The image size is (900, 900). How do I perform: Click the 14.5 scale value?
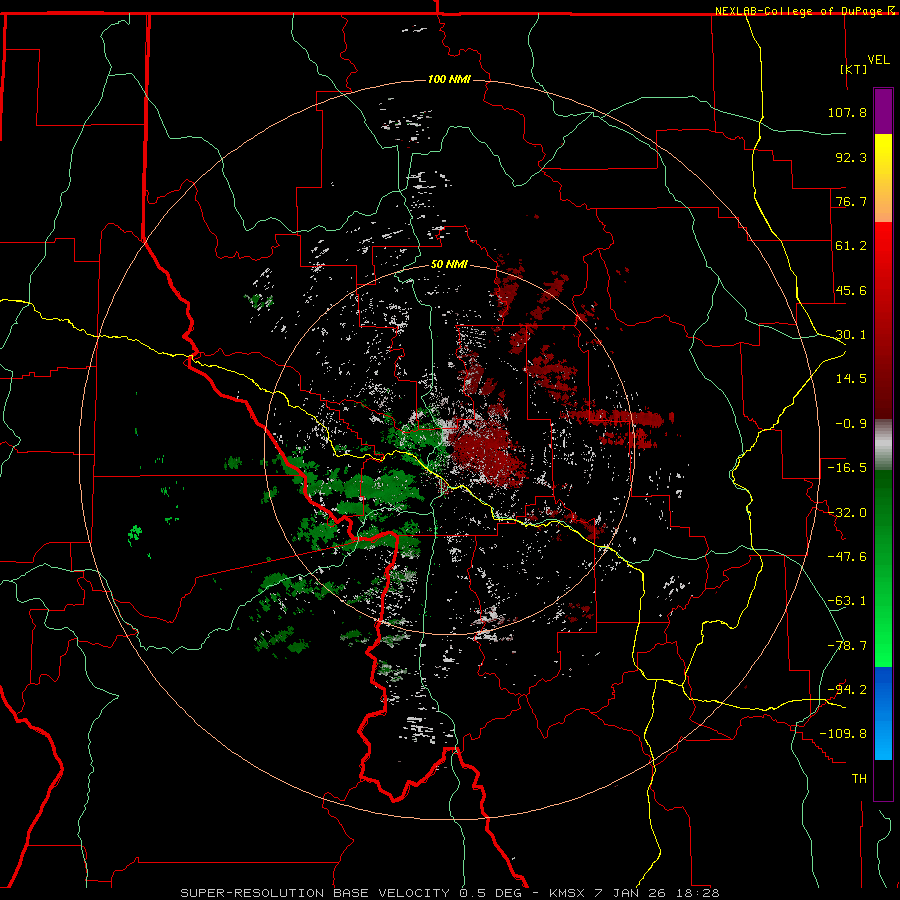click(x=851, y=379)
